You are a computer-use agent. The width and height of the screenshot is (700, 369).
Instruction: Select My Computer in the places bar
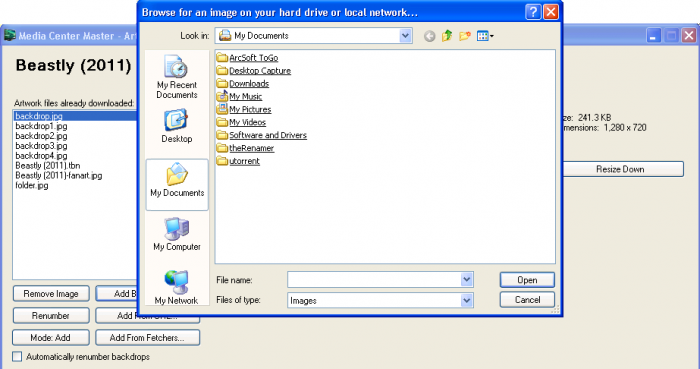click(177, 234)
